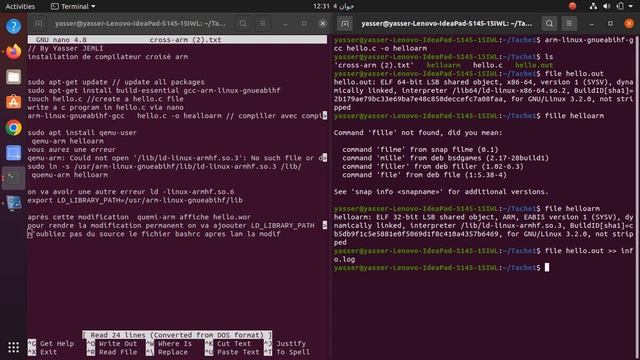Close the right terminal window
Viewport: 640px width, 360px height.
(629, 24)
